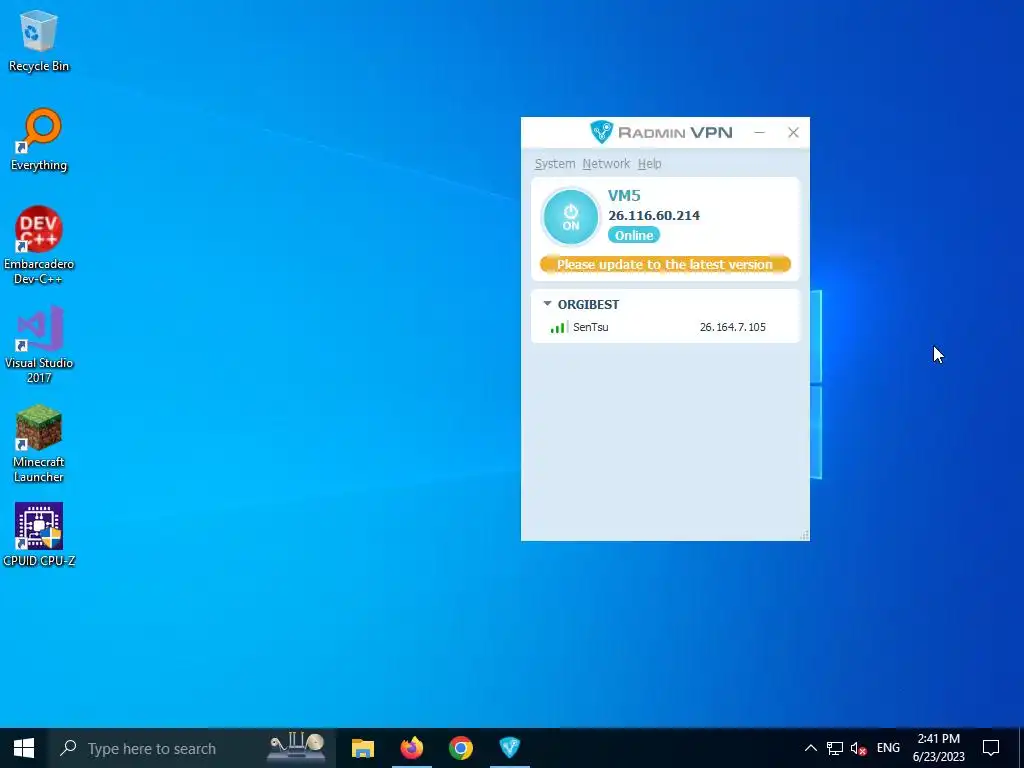
Task: Click the 'Please update to the latest version' banner
Action: tap(665, 264)
